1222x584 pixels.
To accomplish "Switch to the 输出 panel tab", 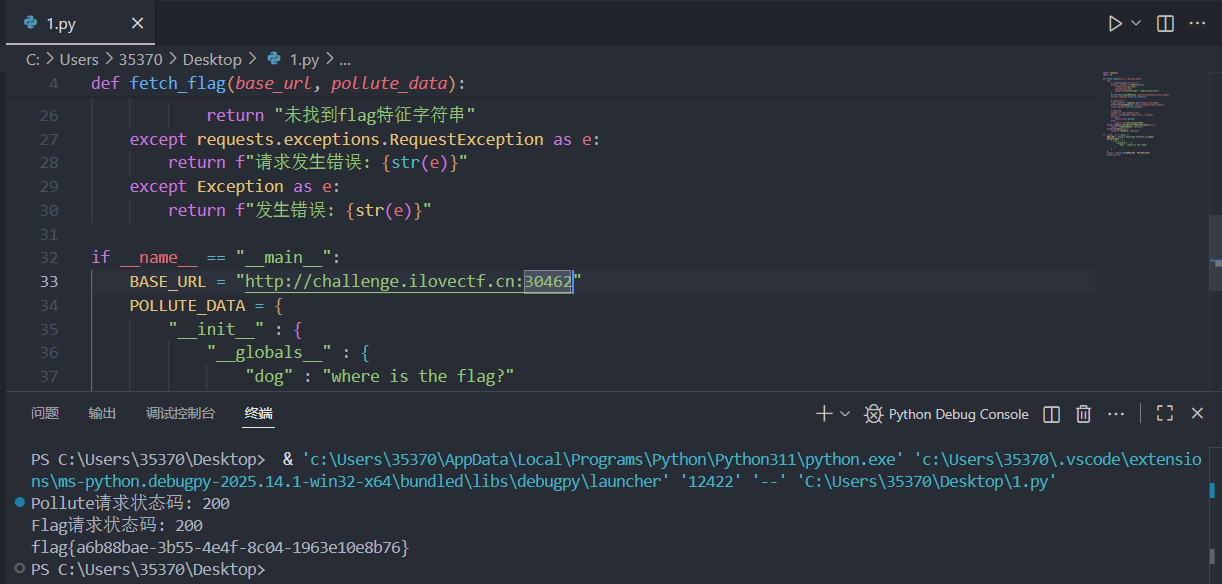I will 102,413.
